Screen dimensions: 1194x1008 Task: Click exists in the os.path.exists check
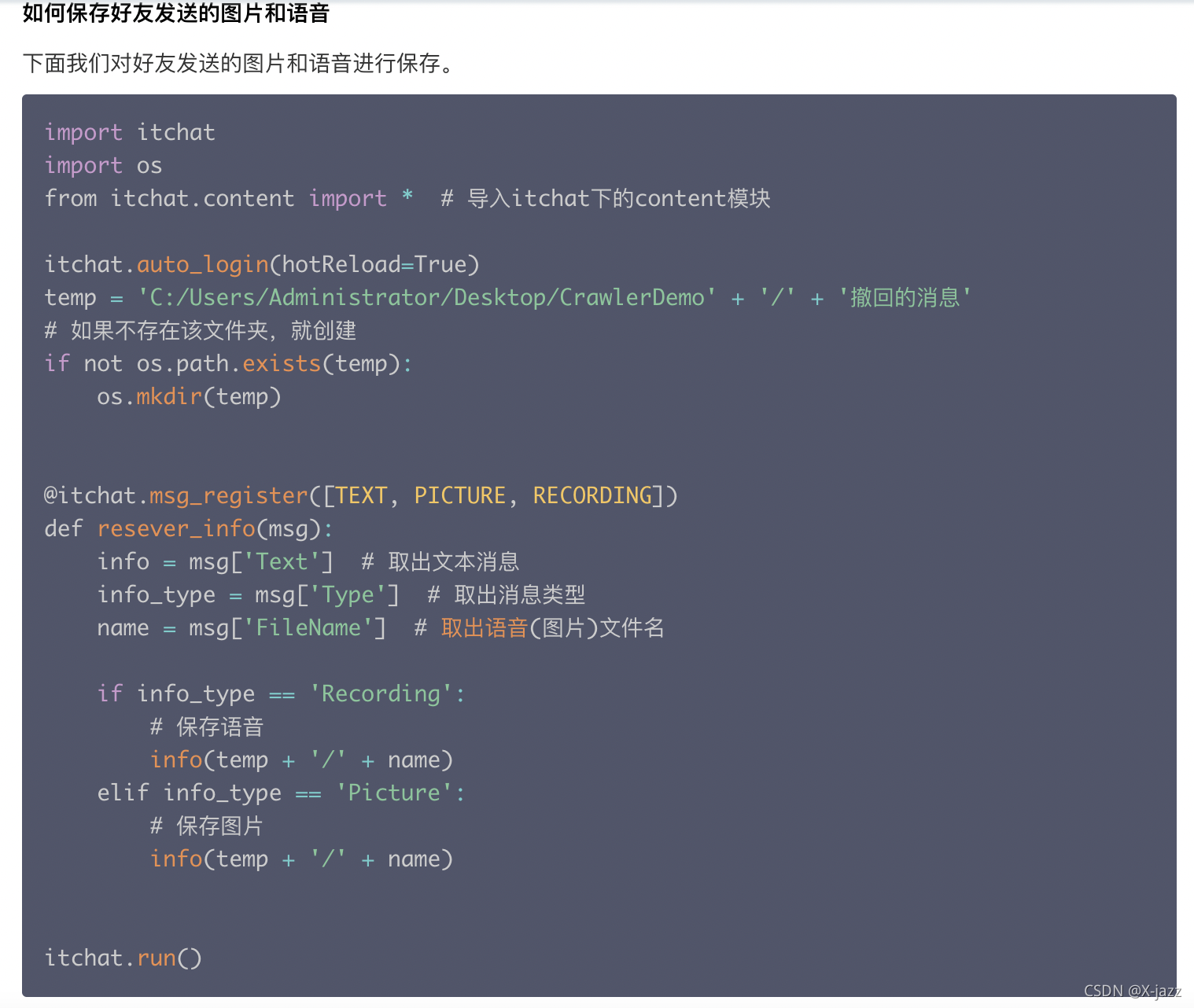click(282, 363)
